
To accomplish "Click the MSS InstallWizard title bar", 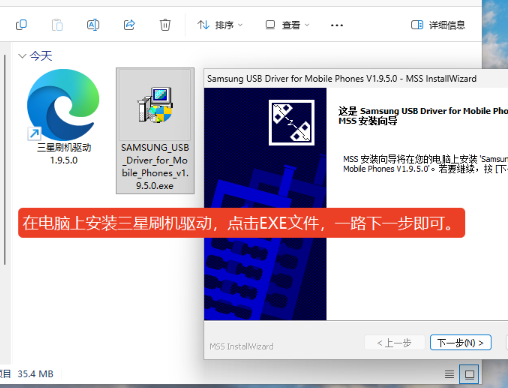I will click(x=356, y=79).
